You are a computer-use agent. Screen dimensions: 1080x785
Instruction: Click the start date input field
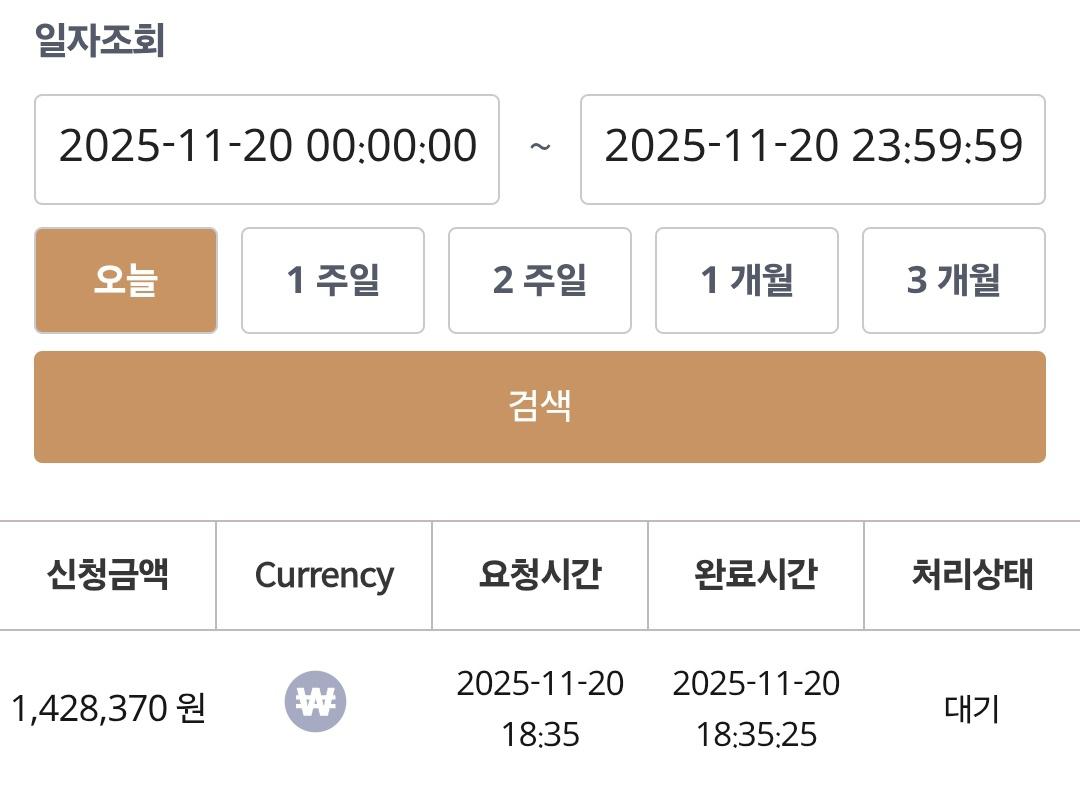(266, 149)
